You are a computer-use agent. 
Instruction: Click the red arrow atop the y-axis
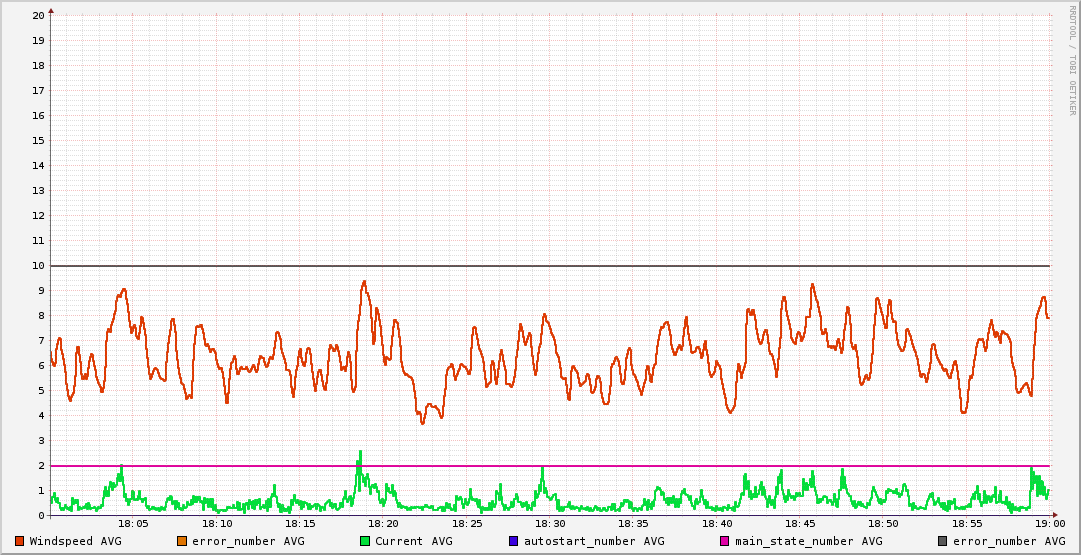51,10
